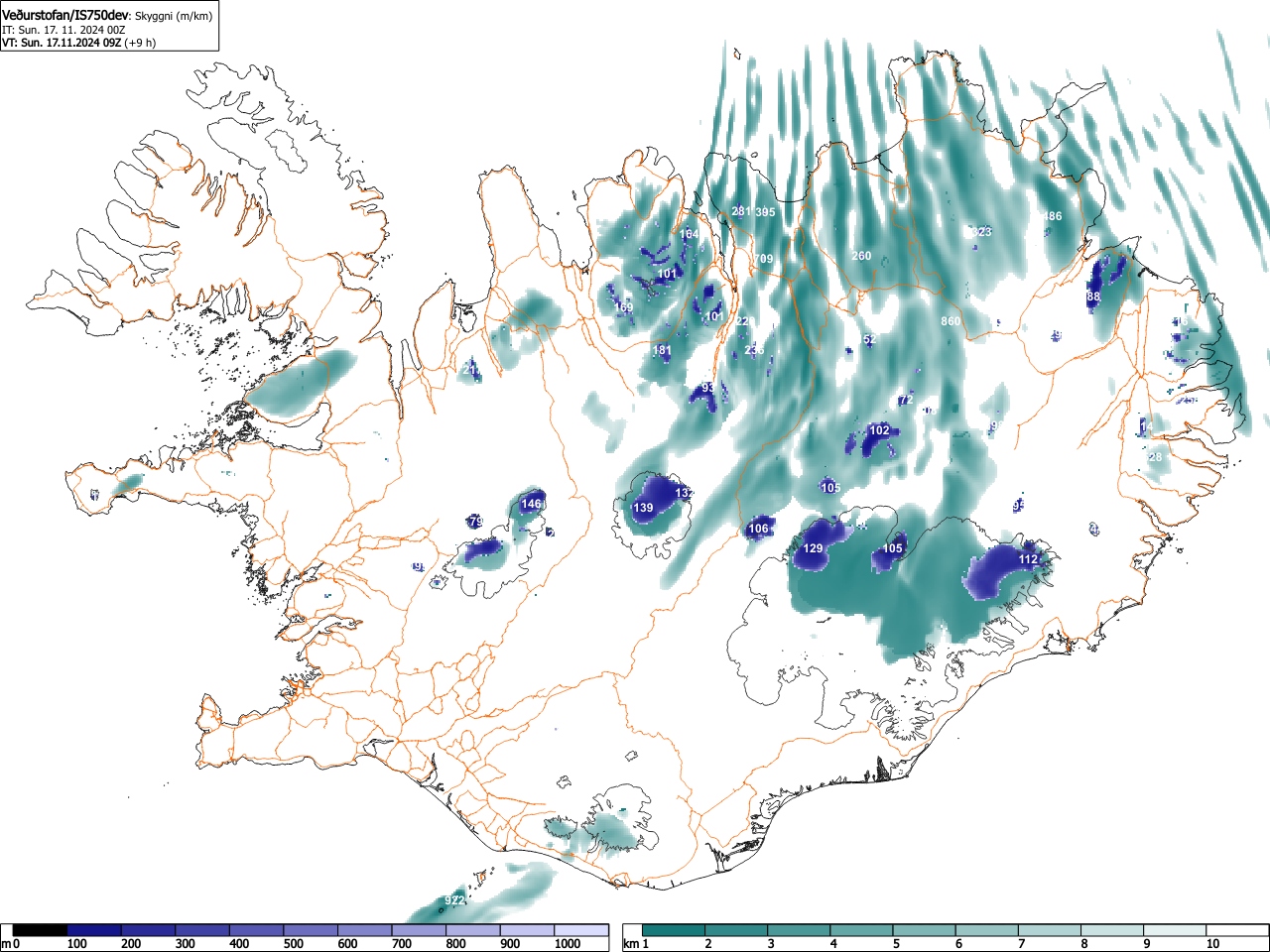This screenshot has width=1270, height=952.
Task: Click the IT: Sun. 17. 11. 2024 00Z line
Action: (63, 30)
